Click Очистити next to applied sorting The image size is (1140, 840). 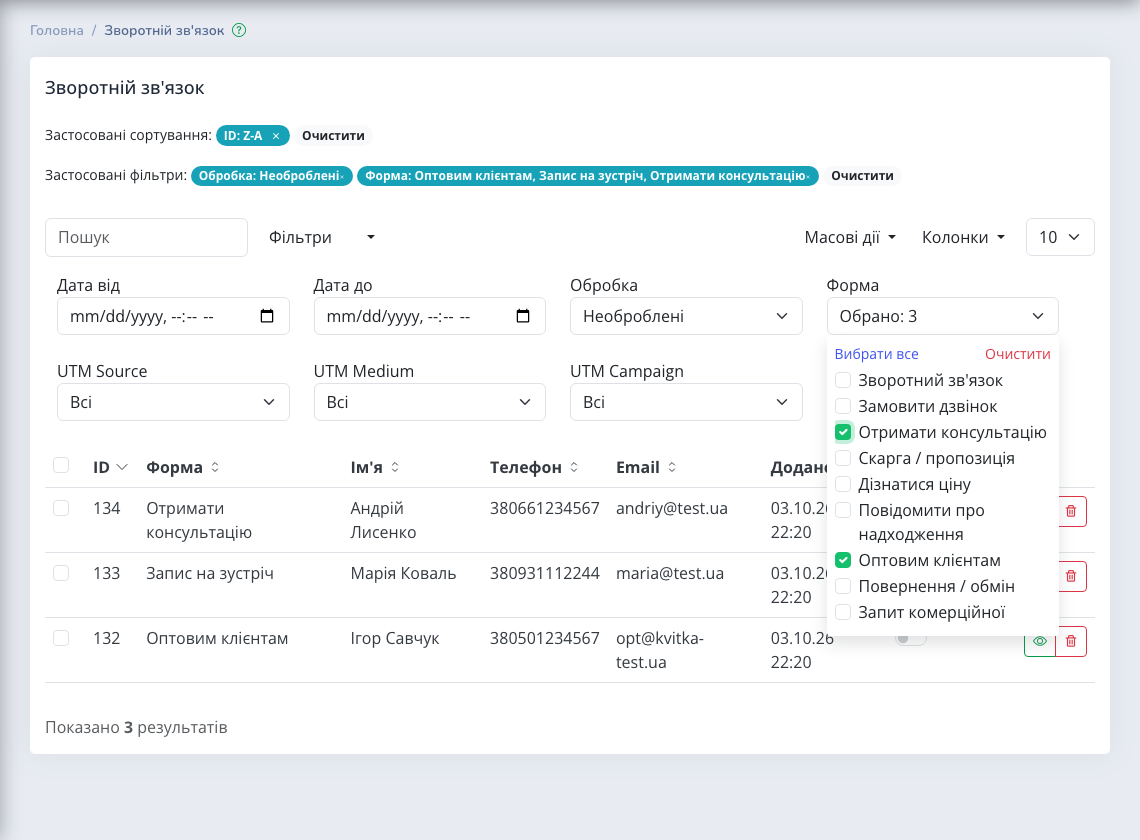(333, 136)
